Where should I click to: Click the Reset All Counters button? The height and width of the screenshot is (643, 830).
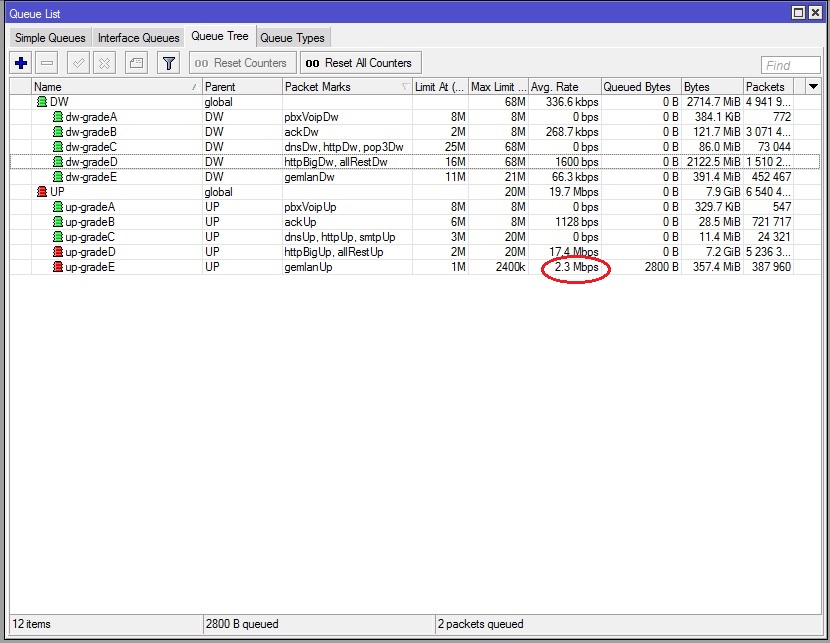(x=360, y=63)
